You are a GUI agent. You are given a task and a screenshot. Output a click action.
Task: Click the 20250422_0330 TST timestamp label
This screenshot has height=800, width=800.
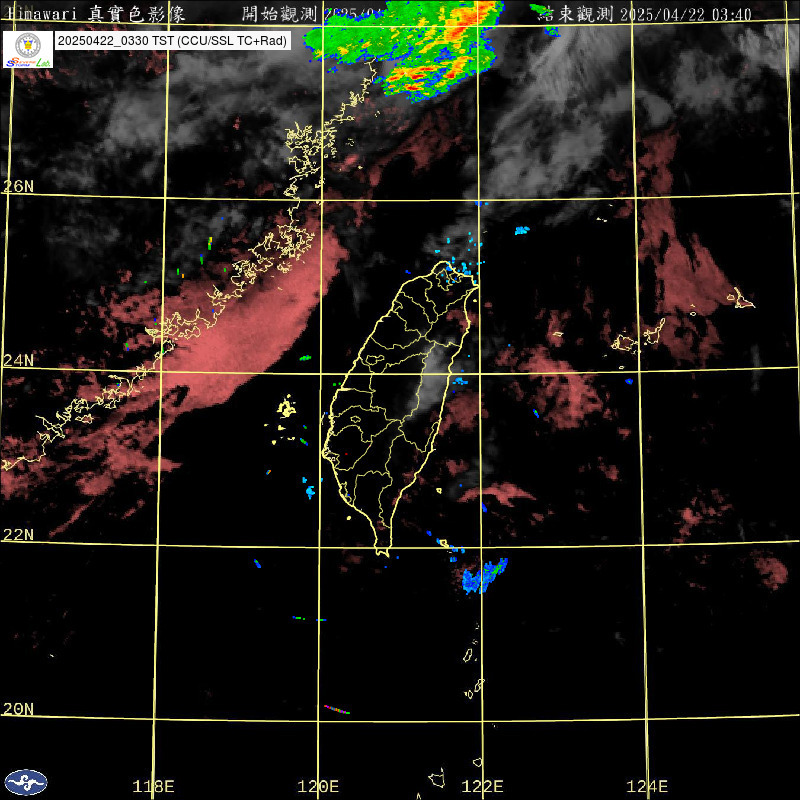click(172, 41)
